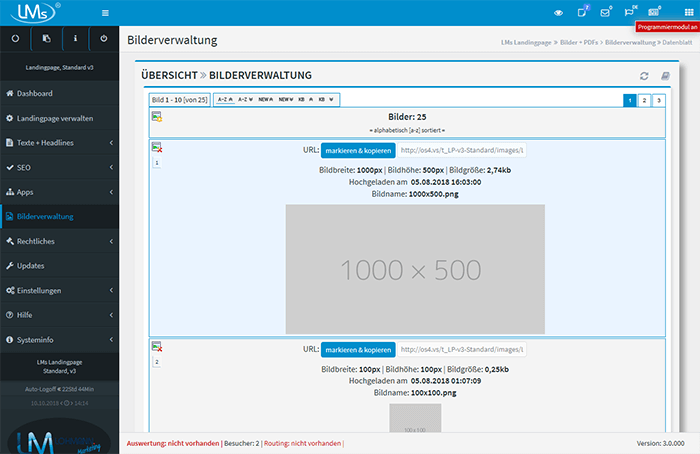This screenshot has height=454, width=700.
Task: Click the info icon in the sidebar toolbar
Action: 75,38
